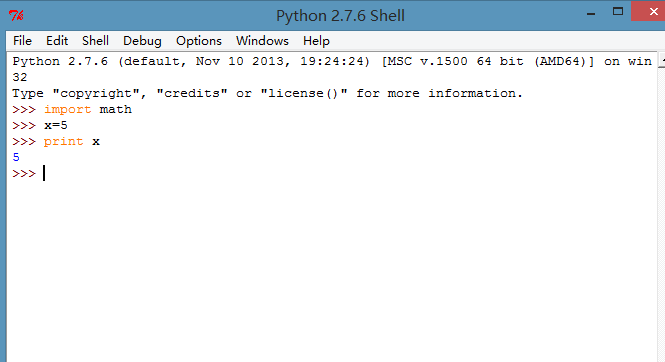Image resolution: width=665 pixels, height=362 pixels.
Task: Minimize the Python Shell window
Action: pyautogui.click(x=591, y=13)
